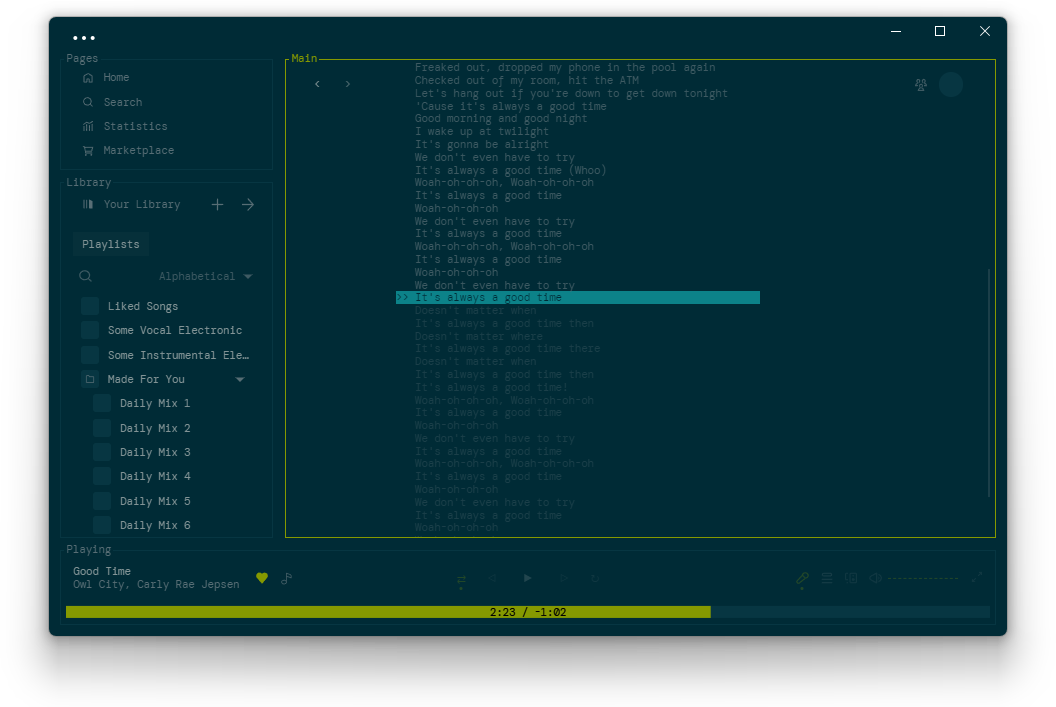Click the Search magnifier icon in Pages

tap(88, 102)
